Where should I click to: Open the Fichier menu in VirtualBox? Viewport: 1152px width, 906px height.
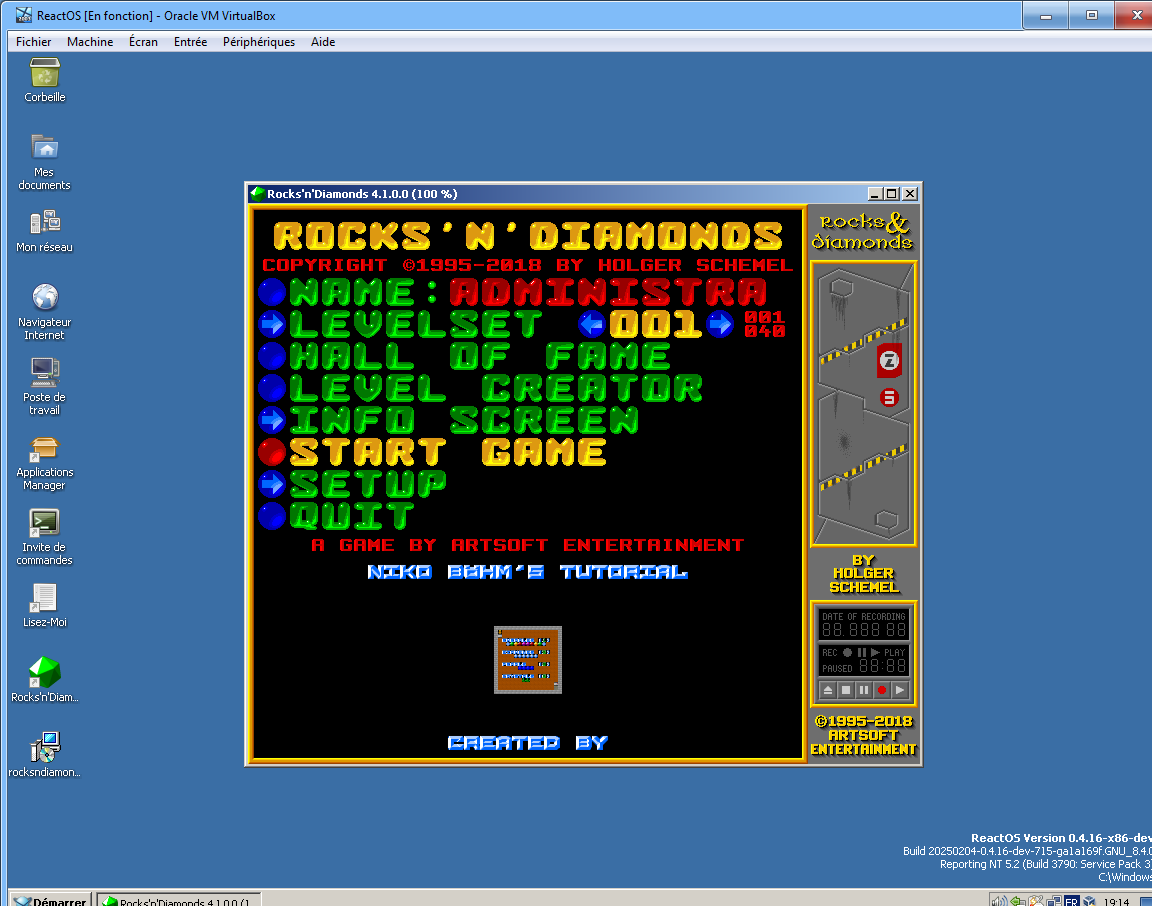(x=34, y=42)
